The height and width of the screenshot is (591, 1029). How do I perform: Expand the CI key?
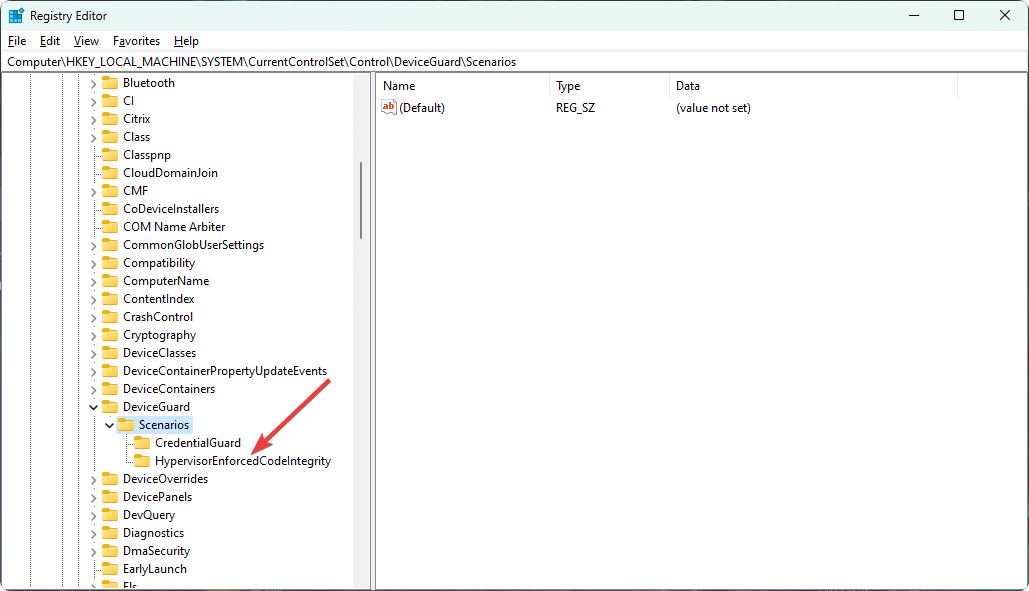click(93, 102)
